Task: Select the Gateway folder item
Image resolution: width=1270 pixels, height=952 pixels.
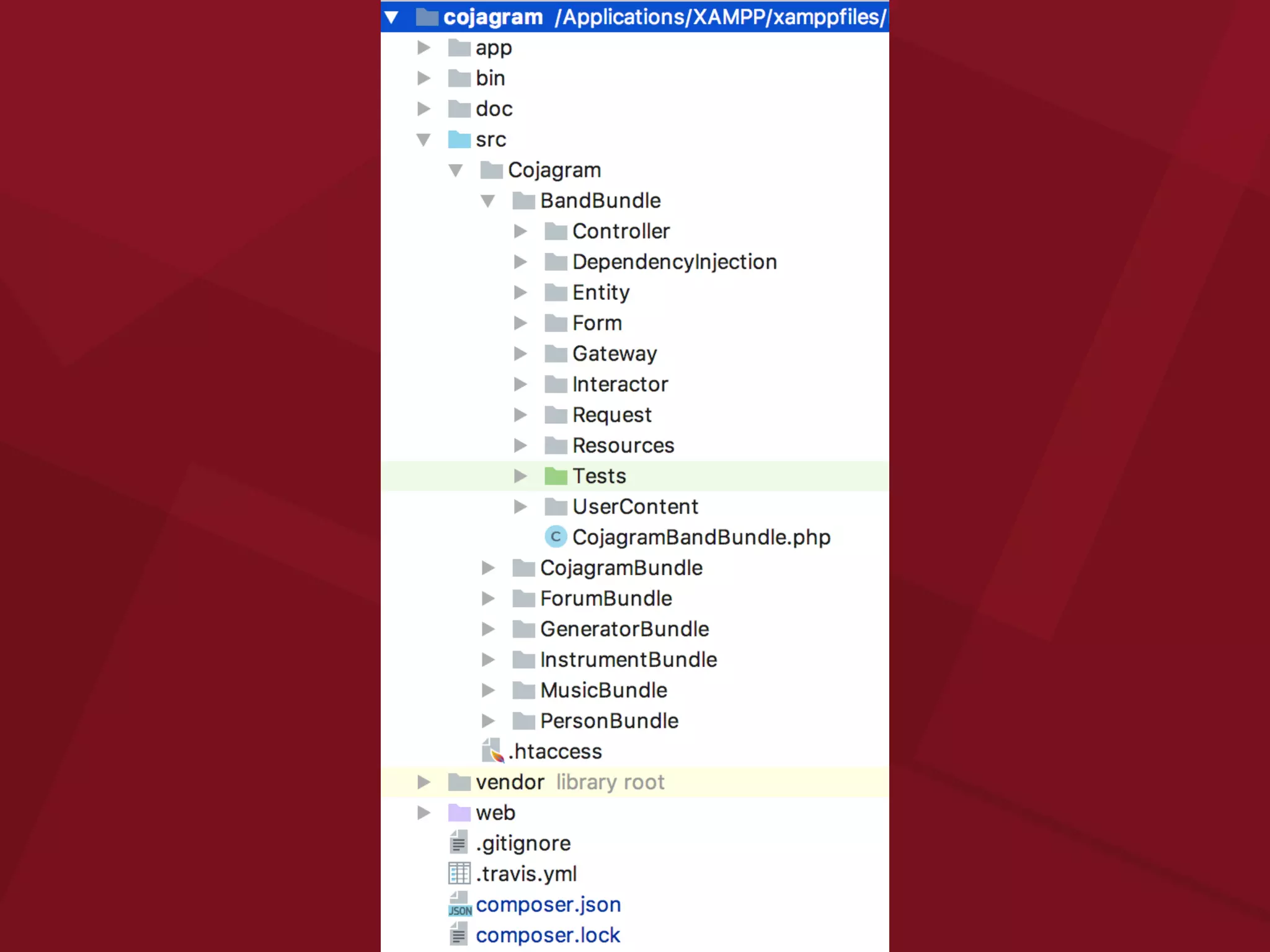Action: click(x=614, y=353)
